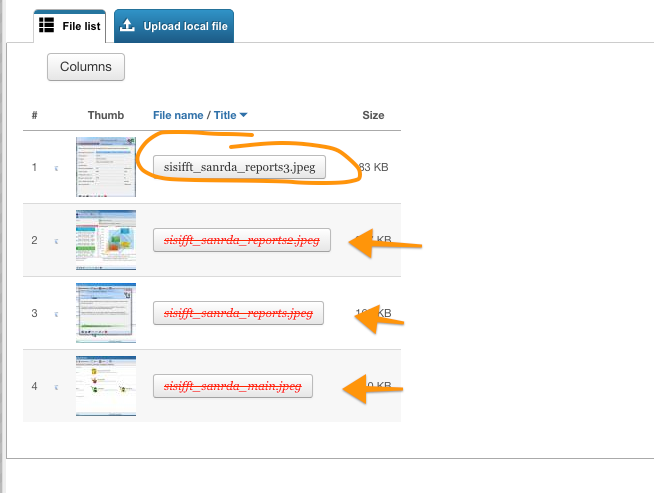Click row number 2

click(x=34, y=240)
